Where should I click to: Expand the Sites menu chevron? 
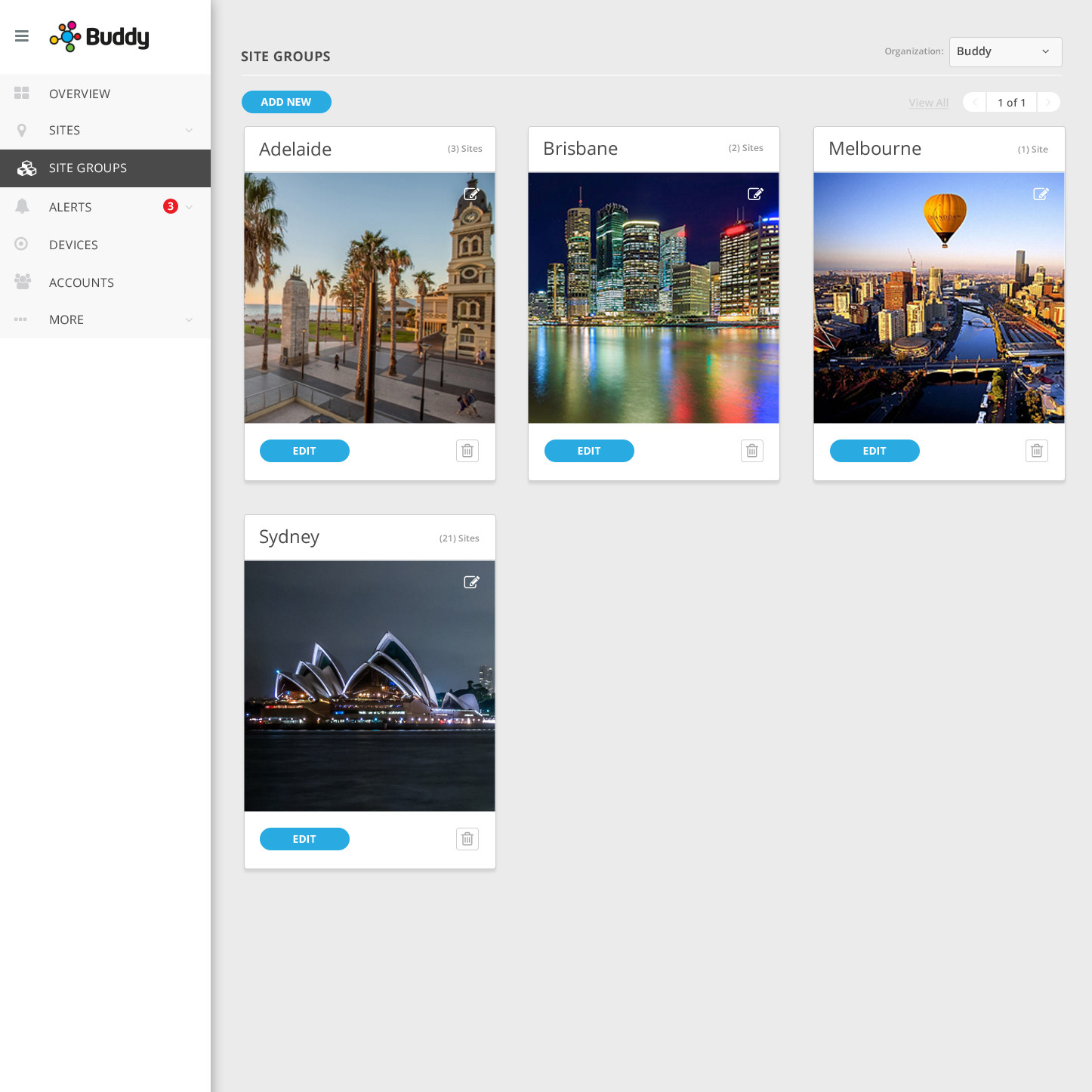189,130
